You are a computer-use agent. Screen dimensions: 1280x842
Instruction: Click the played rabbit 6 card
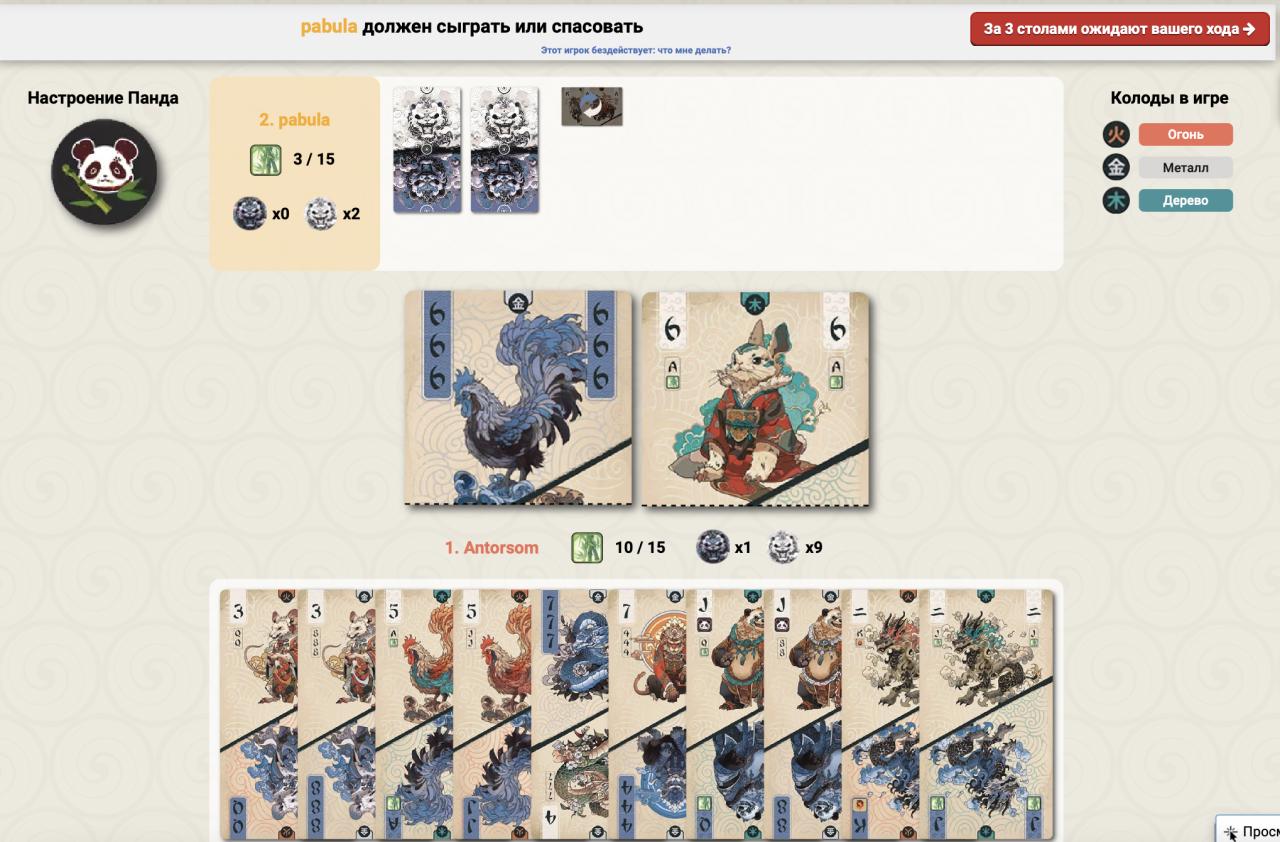755,398
